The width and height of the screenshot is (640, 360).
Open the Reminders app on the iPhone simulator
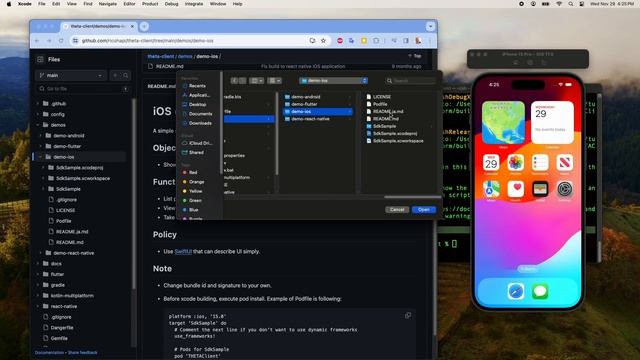pos(540,163)
